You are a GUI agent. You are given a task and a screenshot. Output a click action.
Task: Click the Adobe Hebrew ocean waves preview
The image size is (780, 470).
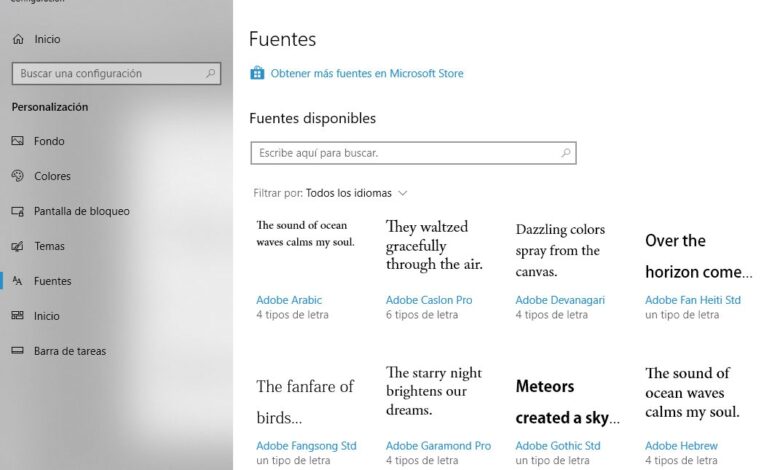pyautogui.click(x=692, y=392)
